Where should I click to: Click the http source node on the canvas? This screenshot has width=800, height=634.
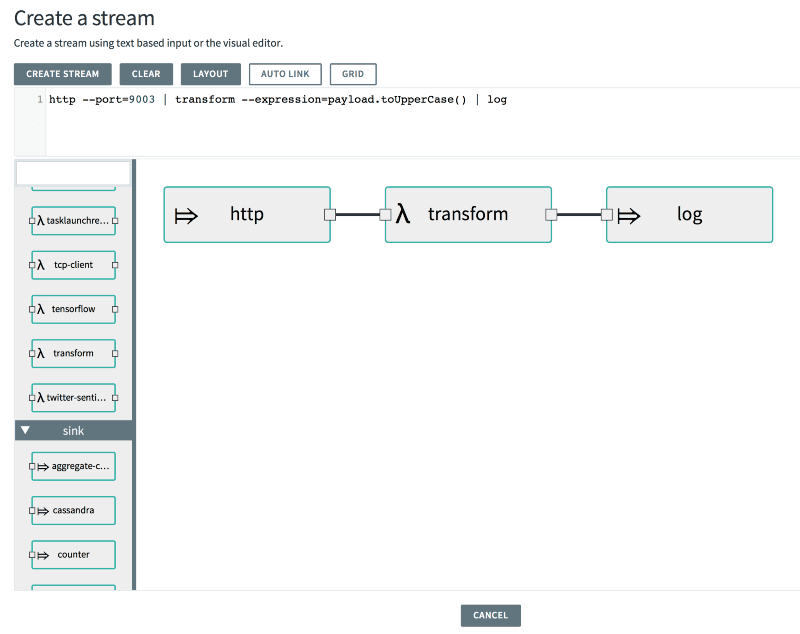click(x=246, y=214)
